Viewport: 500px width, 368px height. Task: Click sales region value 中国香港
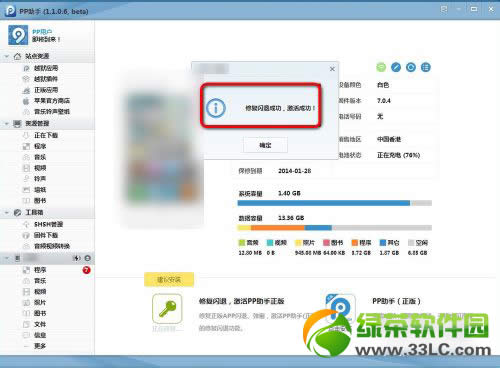tap(389, 139)
